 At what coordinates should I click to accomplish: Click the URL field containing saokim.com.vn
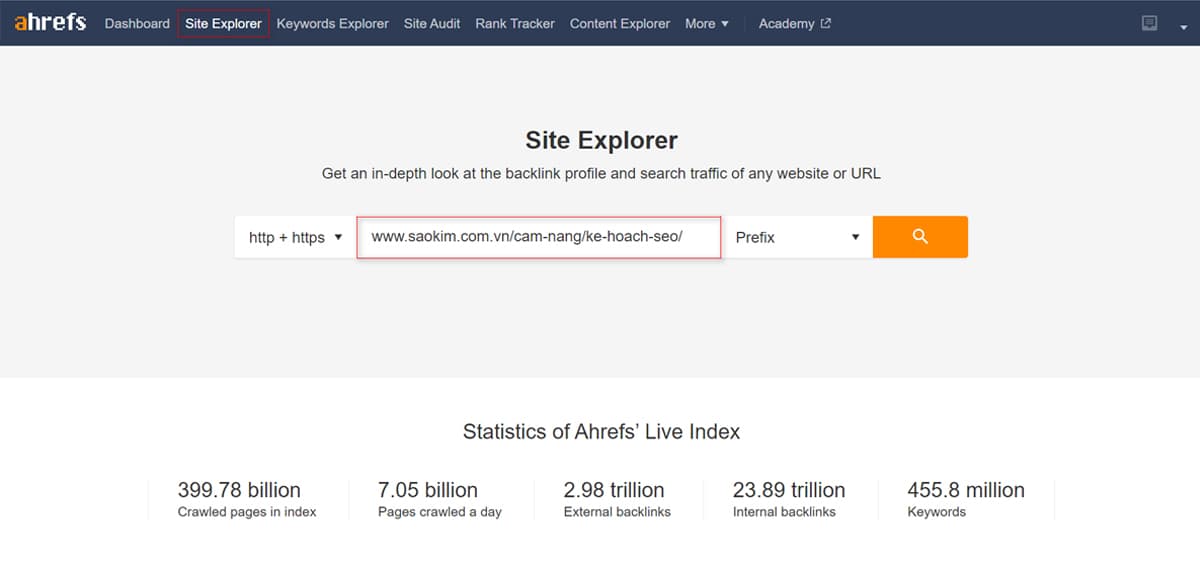(538, 237)
